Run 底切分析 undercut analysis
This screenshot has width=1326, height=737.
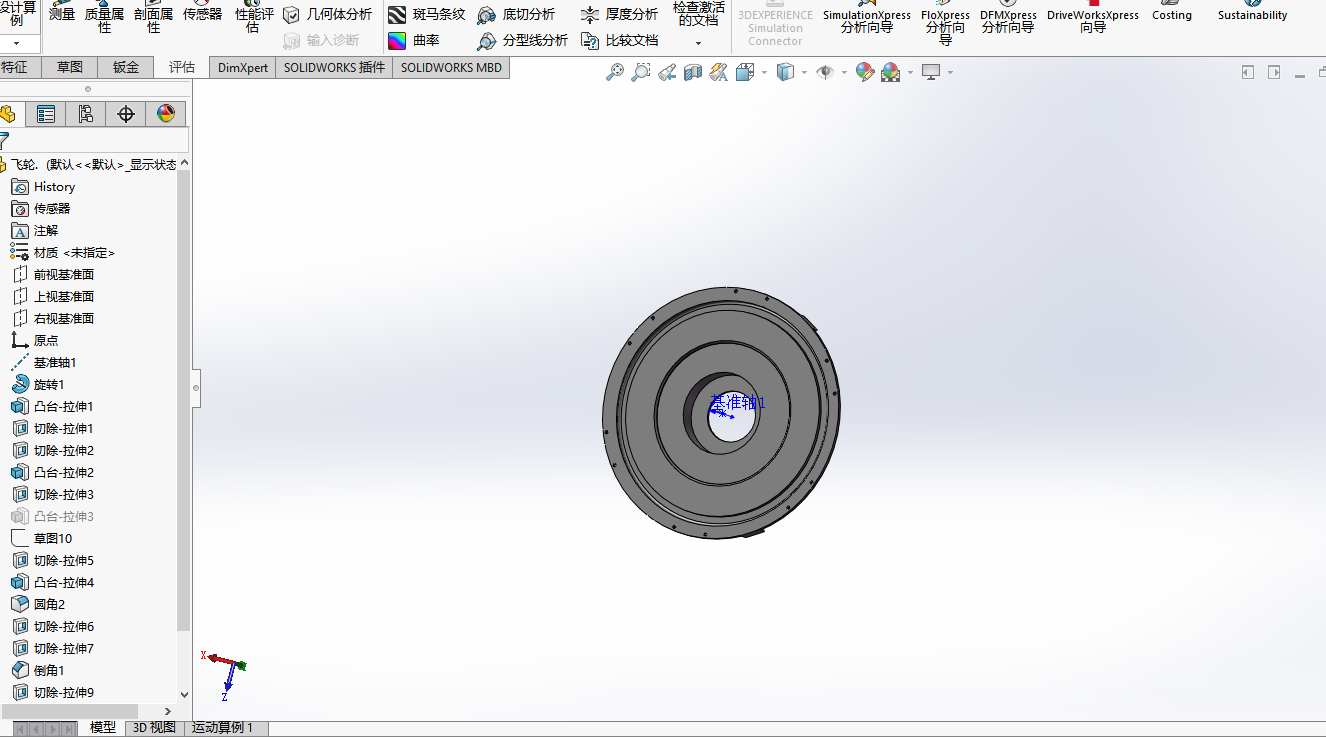[x=516, y=15]
